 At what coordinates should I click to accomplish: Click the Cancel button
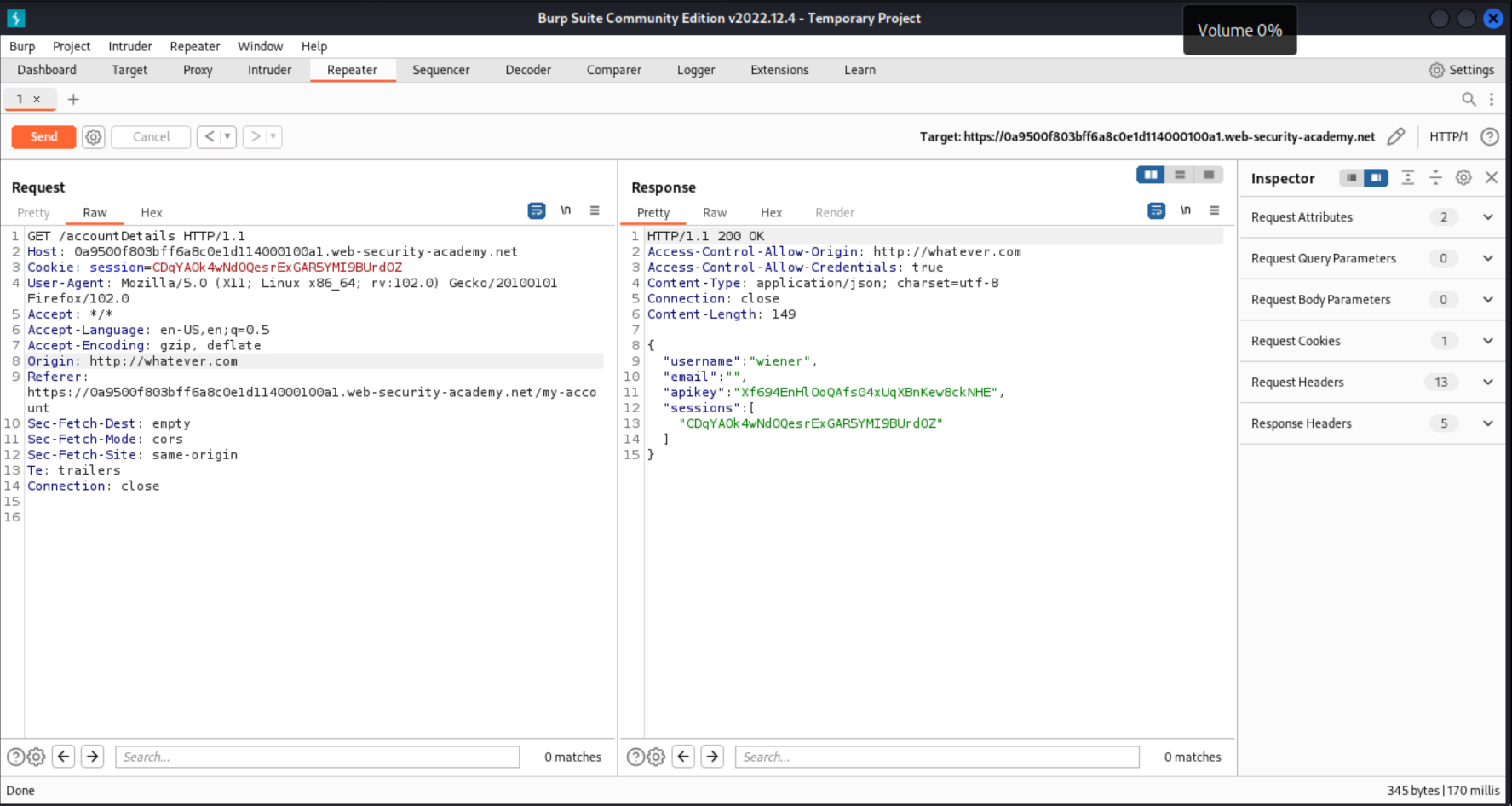pos(151,136)
